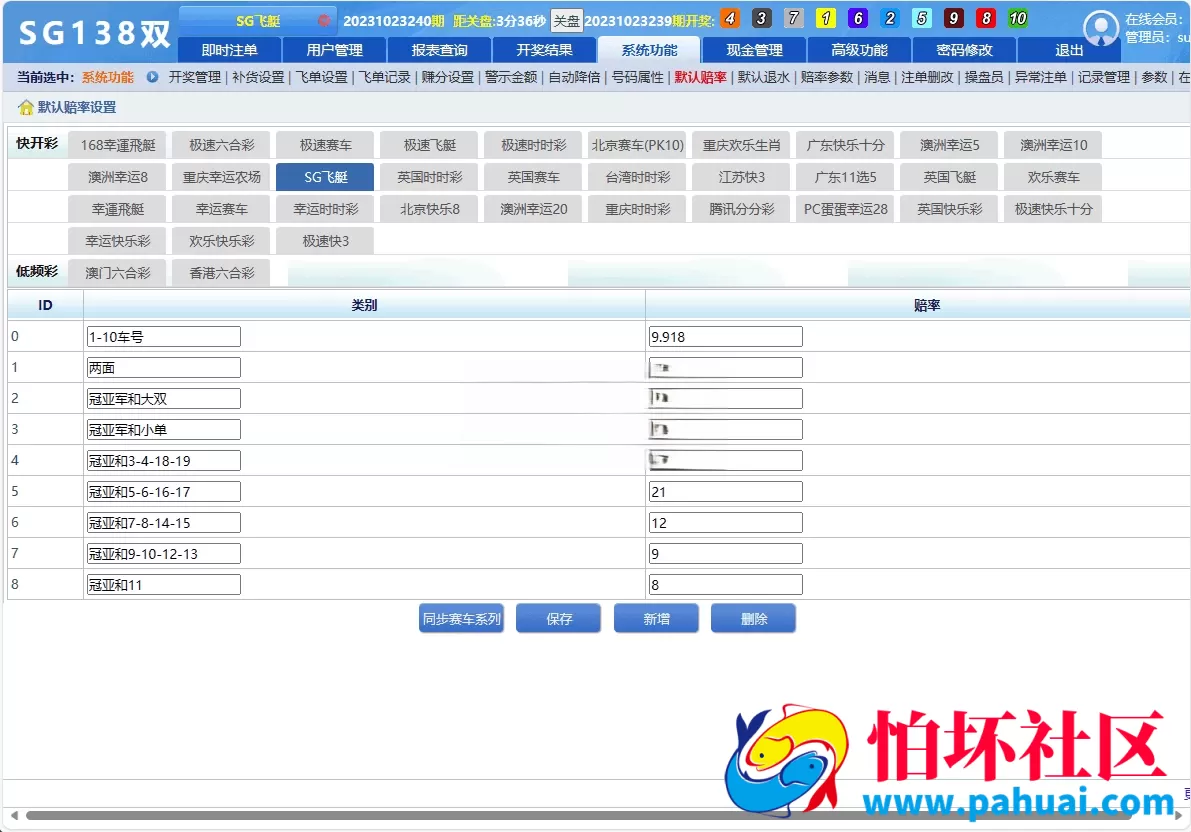Select the PC蛋蛋幸运28 game tab

tap(845, 209)
